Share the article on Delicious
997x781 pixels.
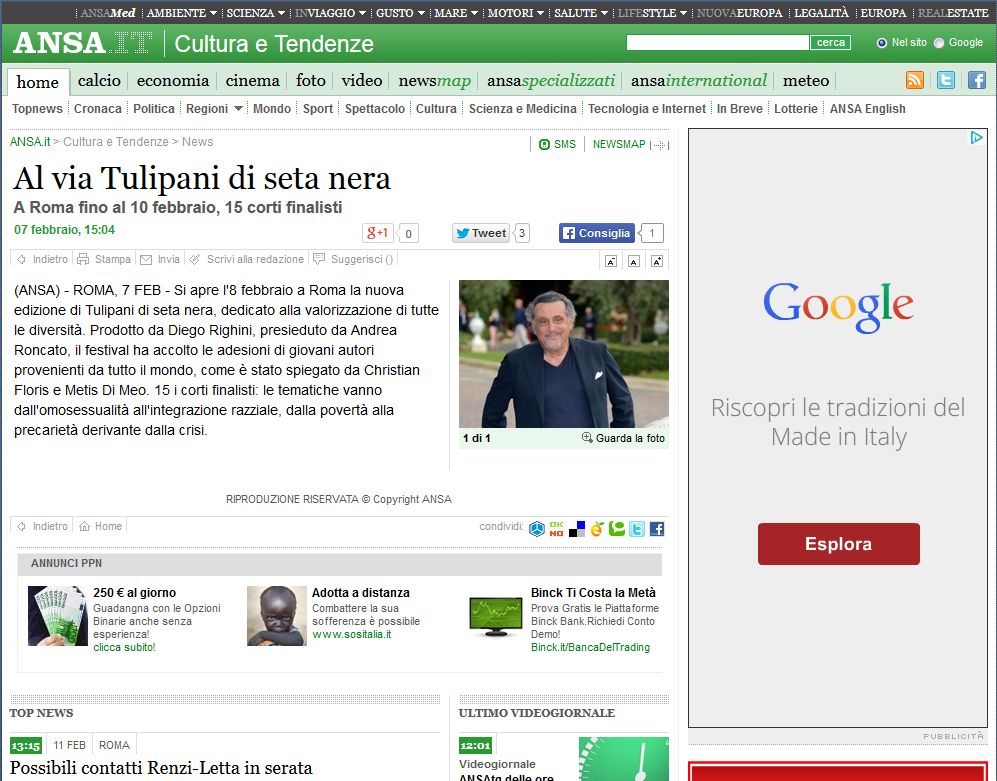pyautogui.click(x=577, y=529)
